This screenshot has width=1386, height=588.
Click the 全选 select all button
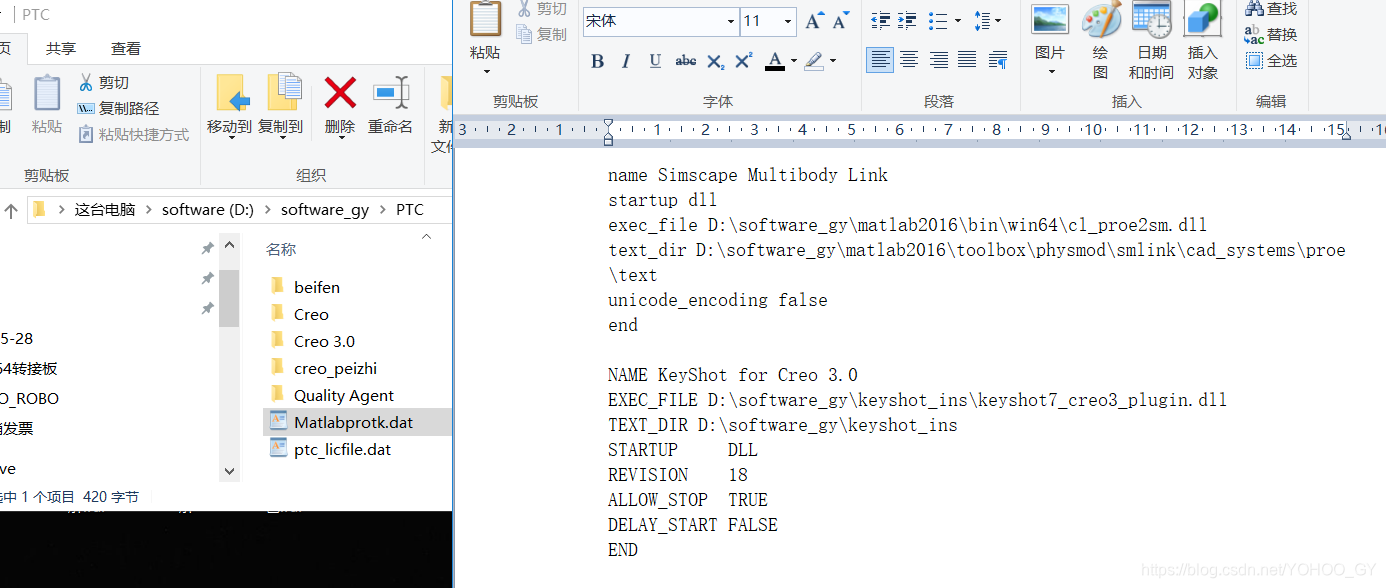1271,61
